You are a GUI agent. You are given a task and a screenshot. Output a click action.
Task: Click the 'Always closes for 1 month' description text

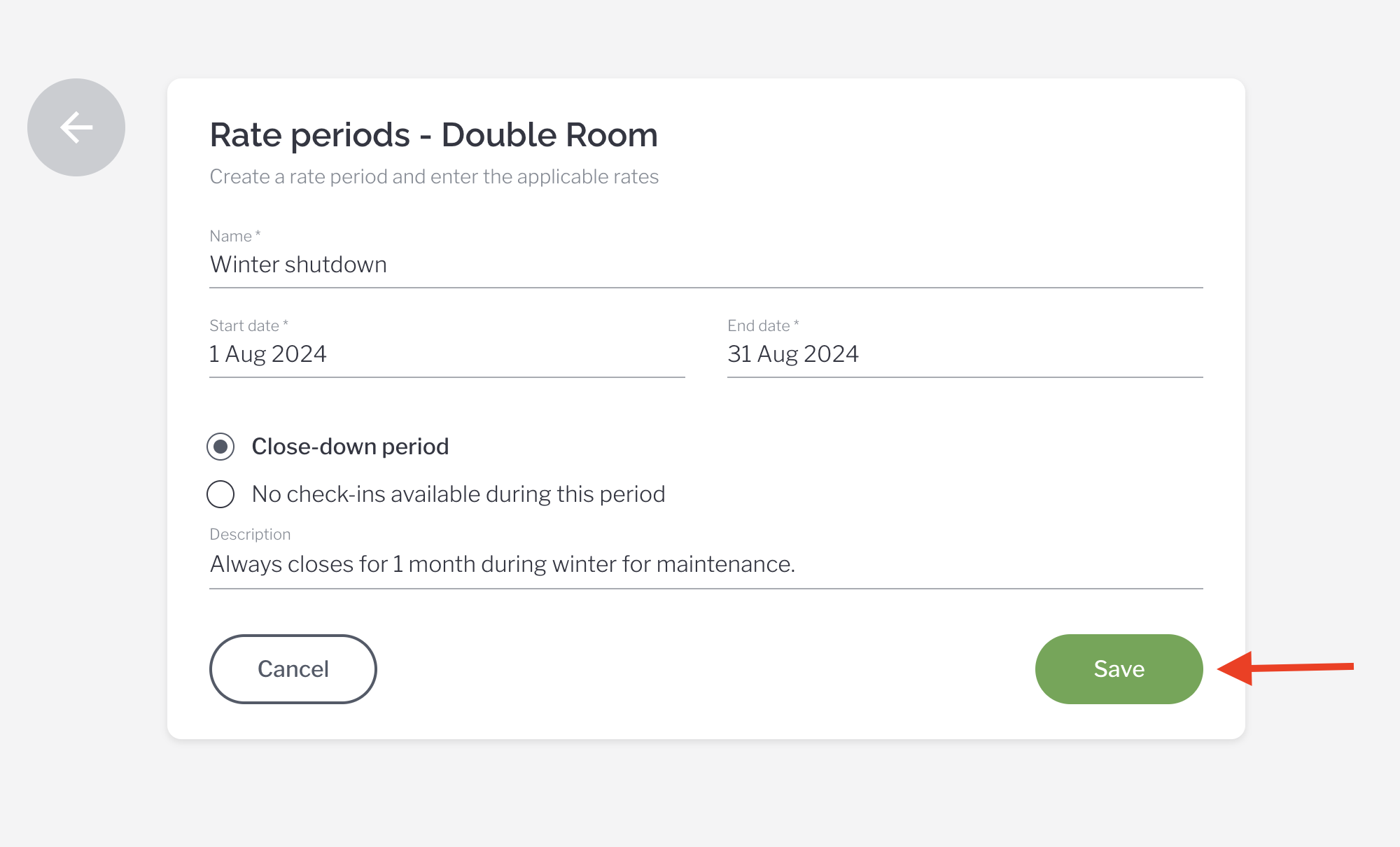point(502,564)
